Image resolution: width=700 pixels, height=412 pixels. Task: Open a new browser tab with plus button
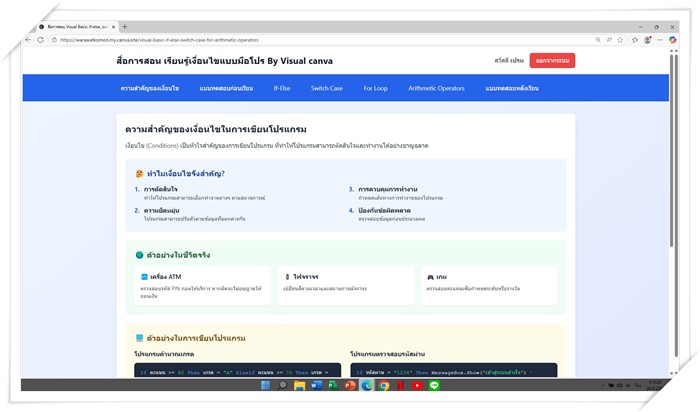124,27
